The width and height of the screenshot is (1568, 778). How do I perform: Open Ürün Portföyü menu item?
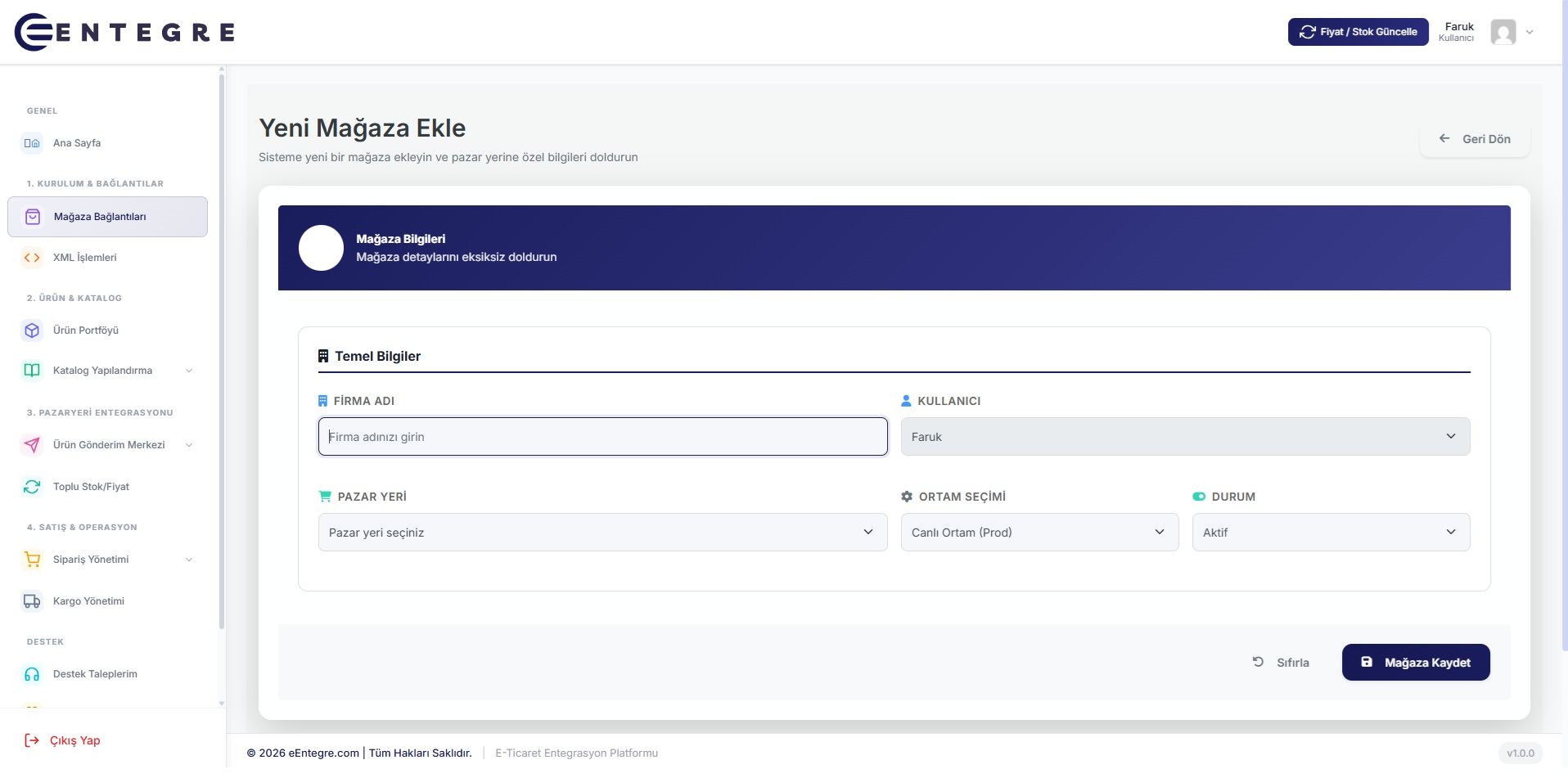coord(107,331)
